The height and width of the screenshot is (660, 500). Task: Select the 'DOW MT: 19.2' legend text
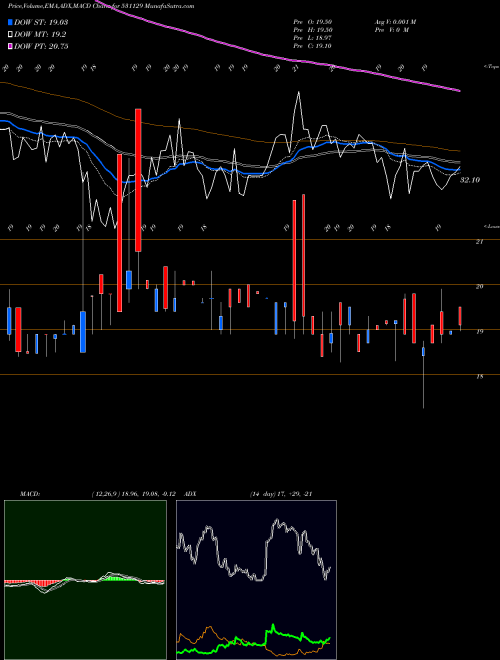[x=40, y=35]
